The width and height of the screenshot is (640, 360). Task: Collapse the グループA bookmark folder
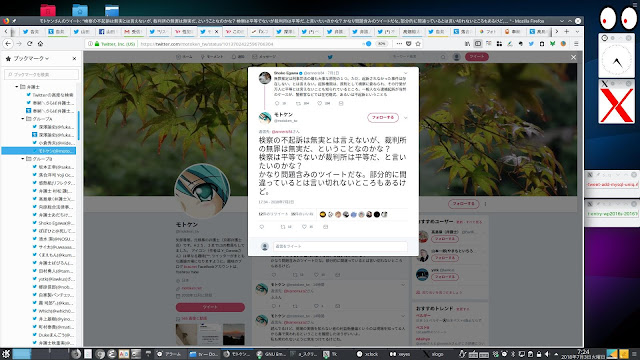(23, 119)
